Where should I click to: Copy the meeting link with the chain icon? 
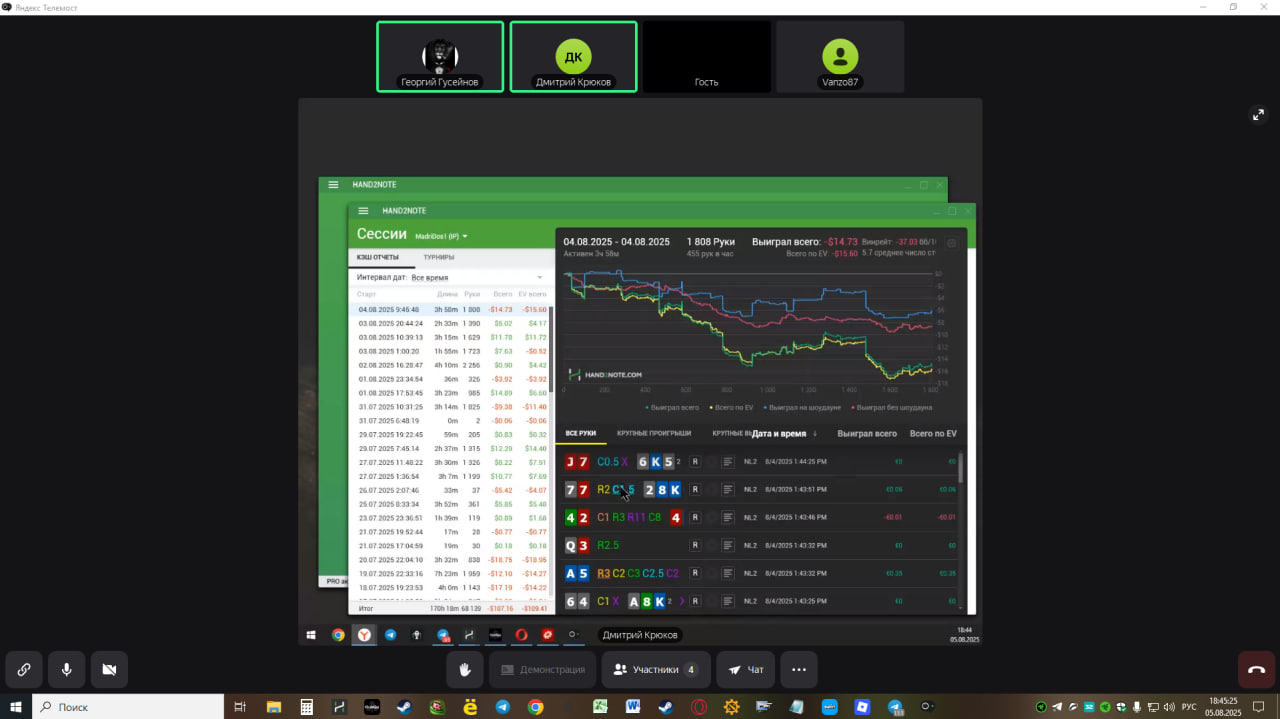(23, 670)
